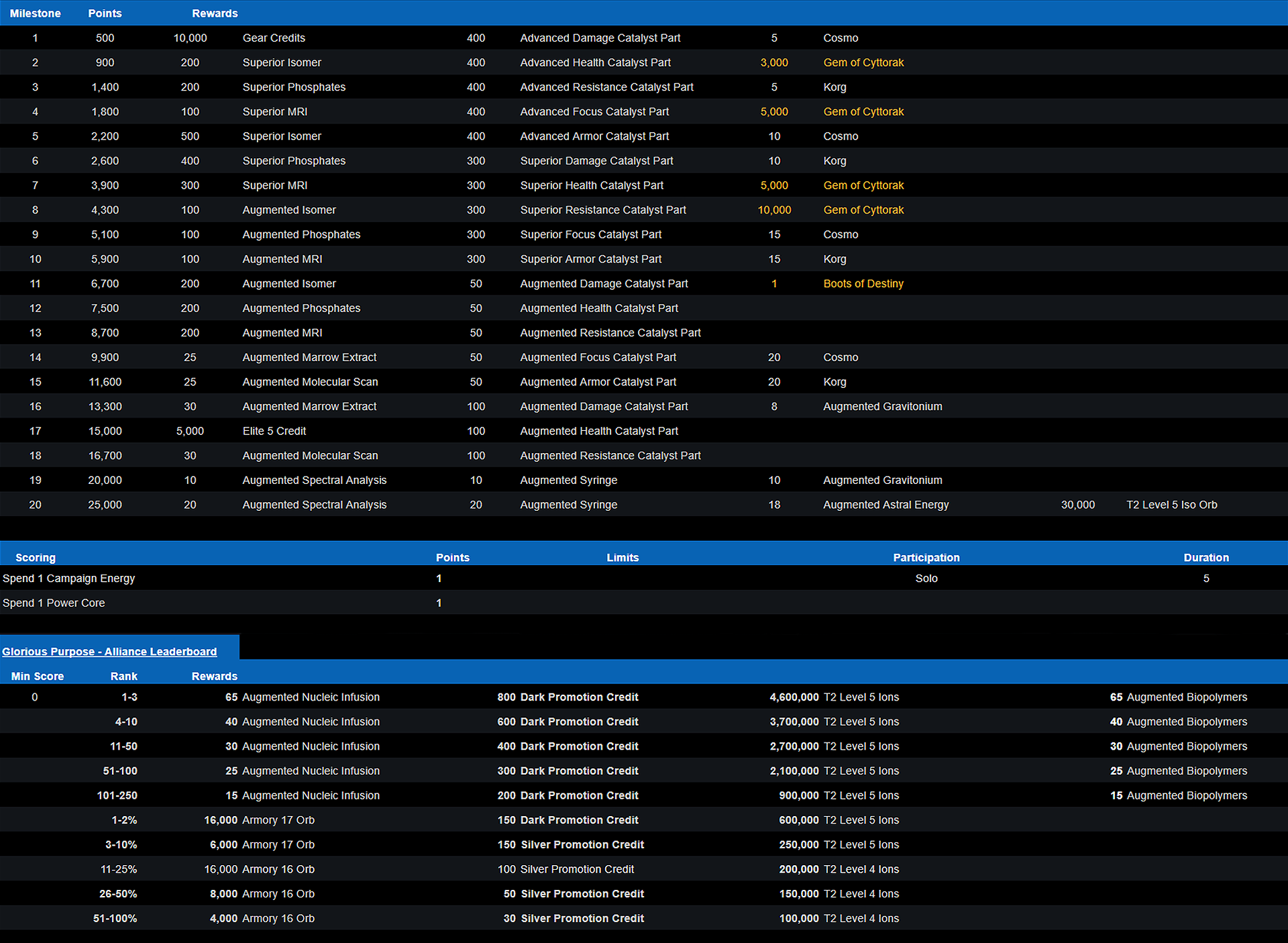Select the Participation column header

(x=926, y=558)
